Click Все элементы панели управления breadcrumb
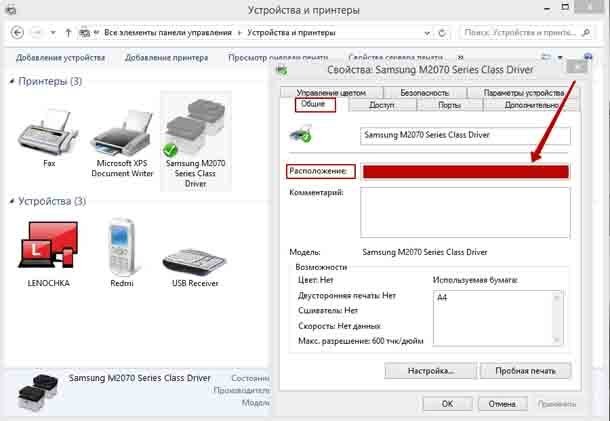 [x=168, y=33]
